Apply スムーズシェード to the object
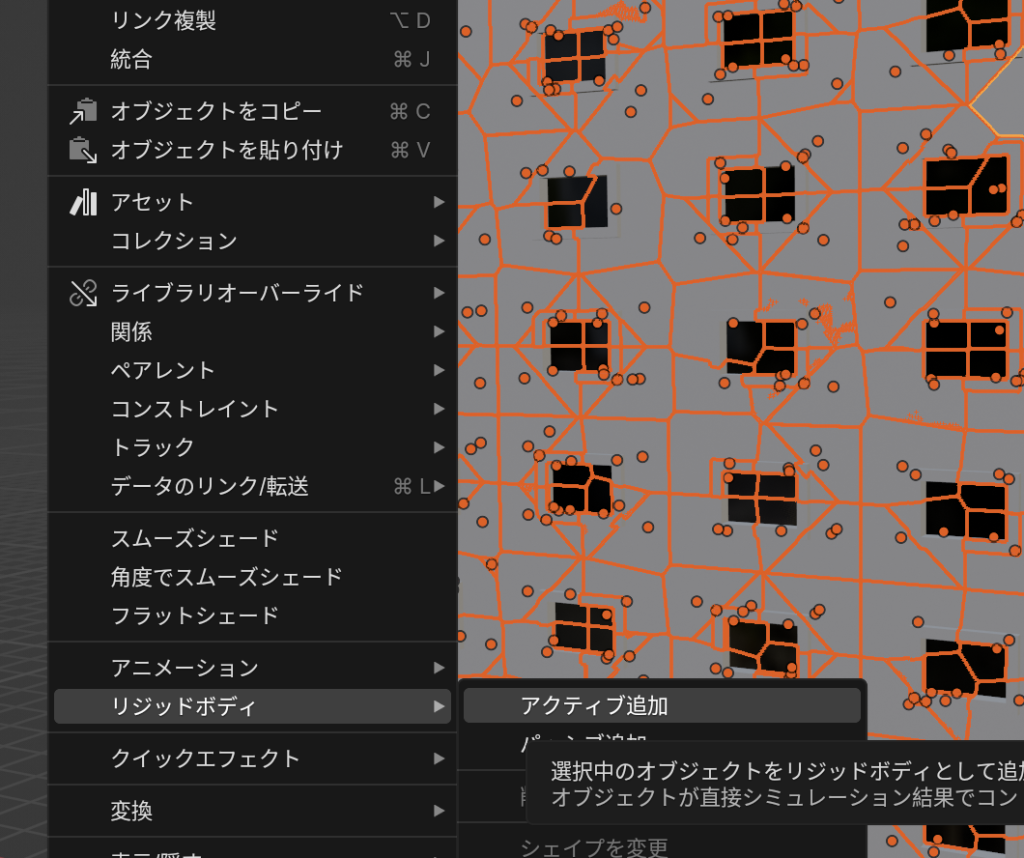 point(194,538)
